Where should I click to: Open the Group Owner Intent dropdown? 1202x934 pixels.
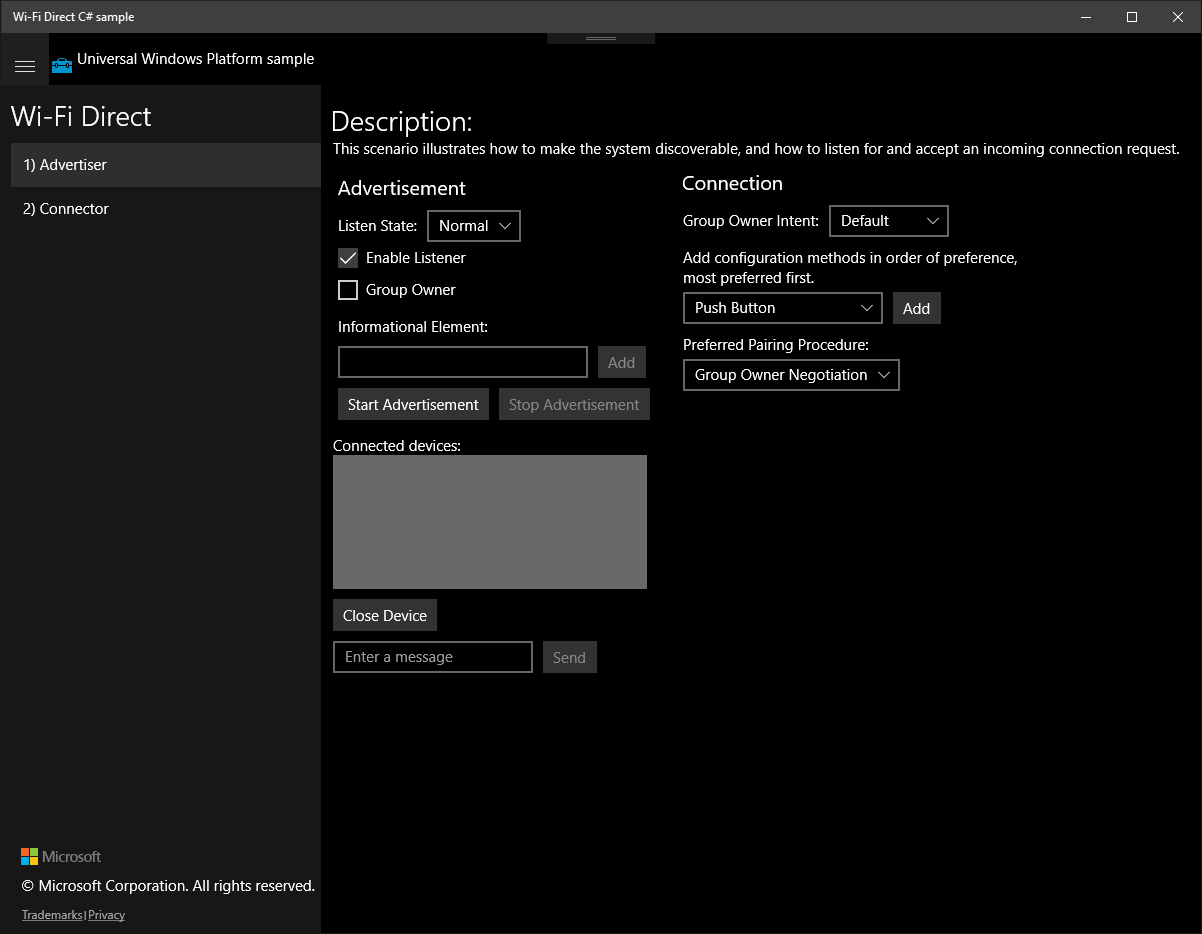point(888,221)
